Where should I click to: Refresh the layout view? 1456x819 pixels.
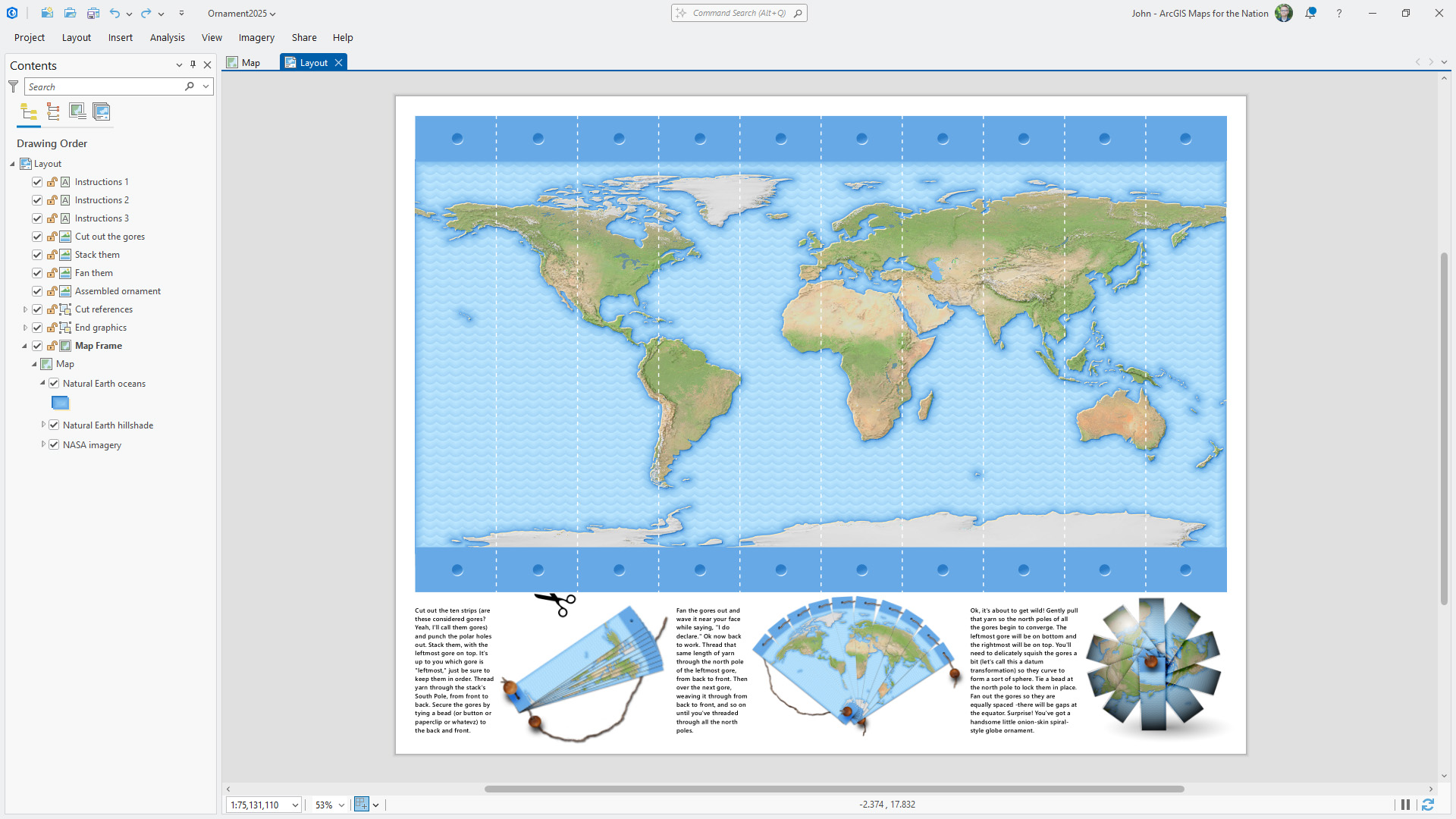click(x=1429, y=805)
